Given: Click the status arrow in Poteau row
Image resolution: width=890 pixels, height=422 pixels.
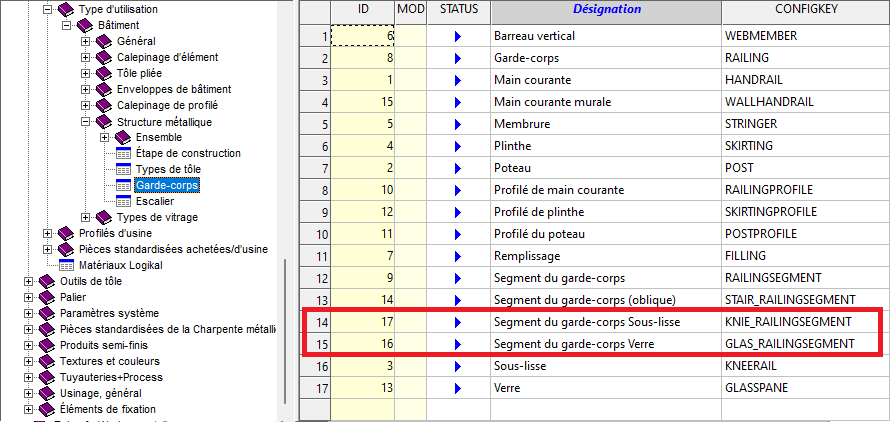Looking at the screenshot, I should 458,169.
